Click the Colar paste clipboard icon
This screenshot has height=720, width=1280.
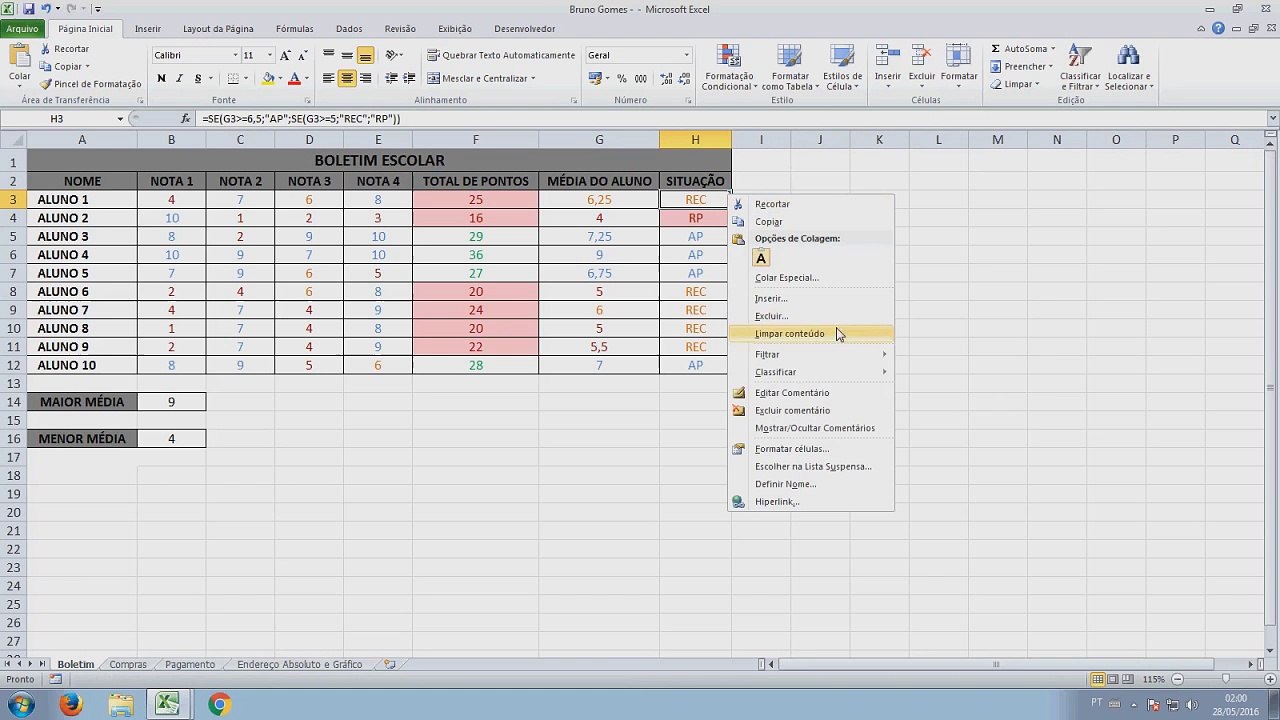pyautogui.click(x=19, y=55)
